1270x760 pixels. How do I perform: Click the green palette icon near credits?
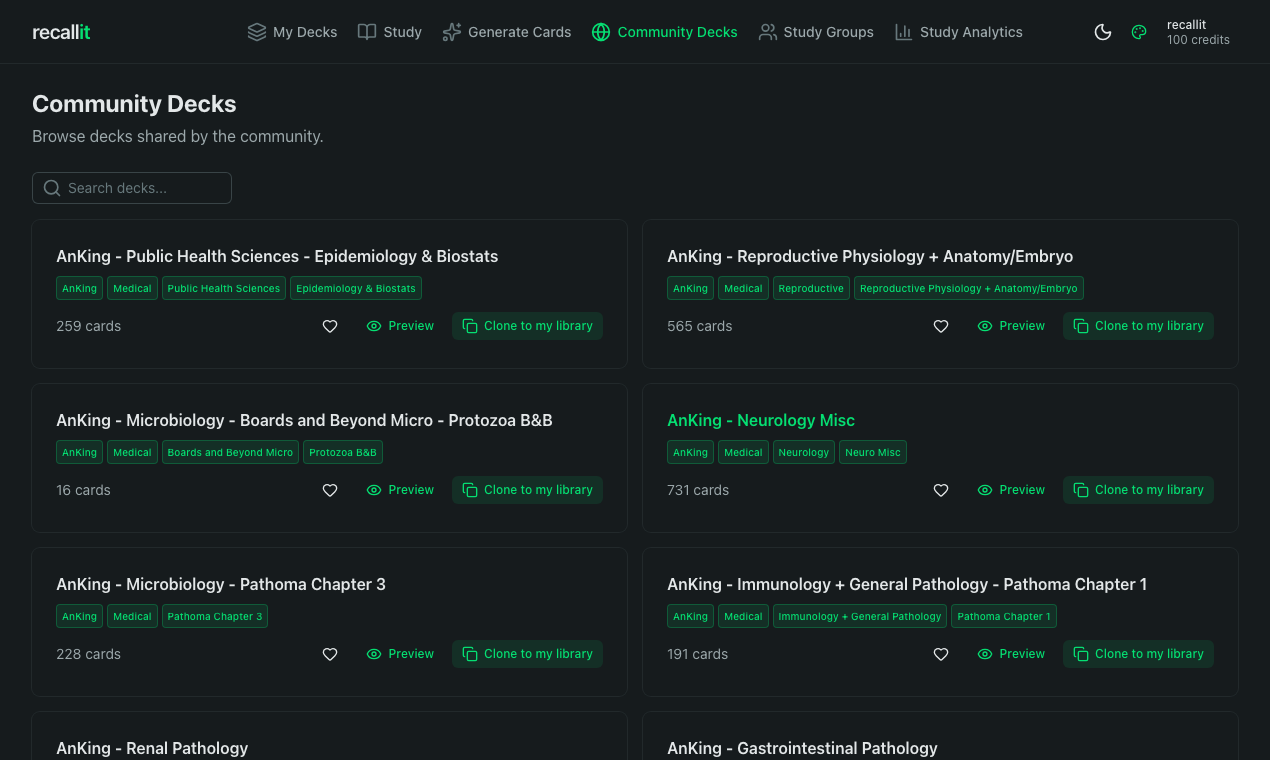click(x=1139, y=31)
